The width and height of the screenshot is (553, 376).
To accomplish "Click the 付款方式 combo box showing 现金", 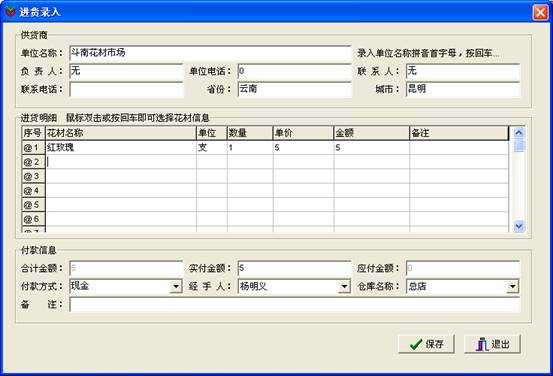I will [126, 286].
